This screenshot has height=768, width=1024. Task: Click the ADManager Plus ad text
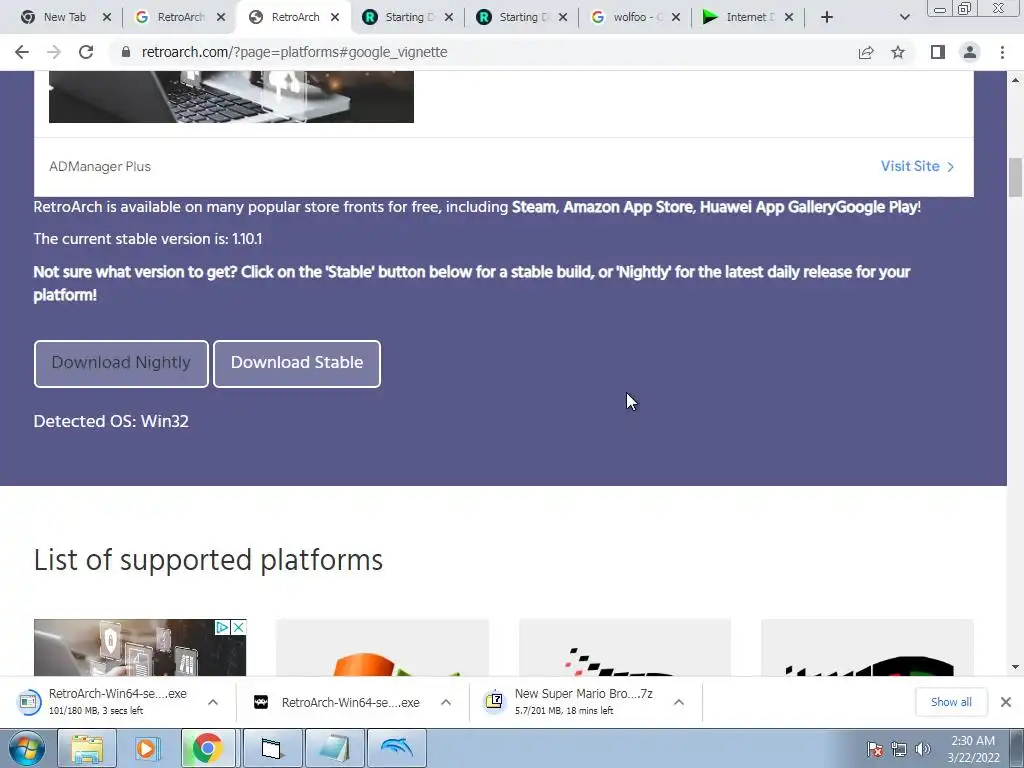(x=100, y=167)
